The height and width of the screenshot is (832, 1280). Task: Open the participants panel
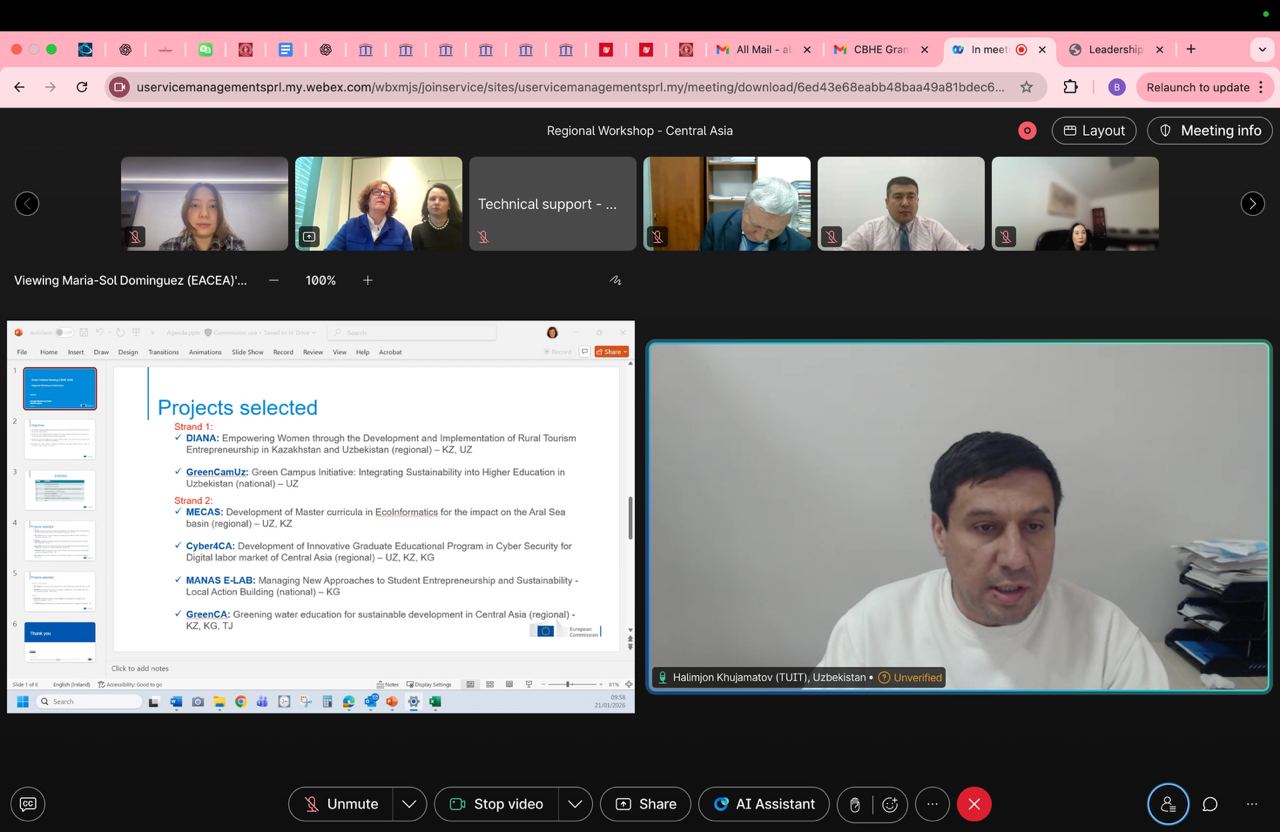[x=1168, y=803]
